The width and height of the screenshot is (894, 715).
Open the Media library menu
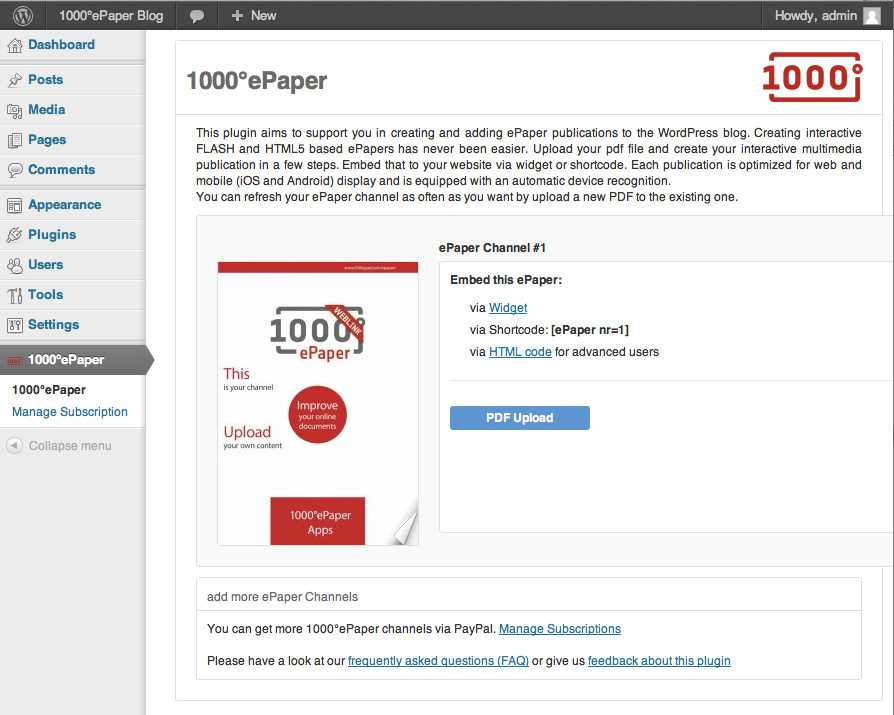tap(47, 109)
